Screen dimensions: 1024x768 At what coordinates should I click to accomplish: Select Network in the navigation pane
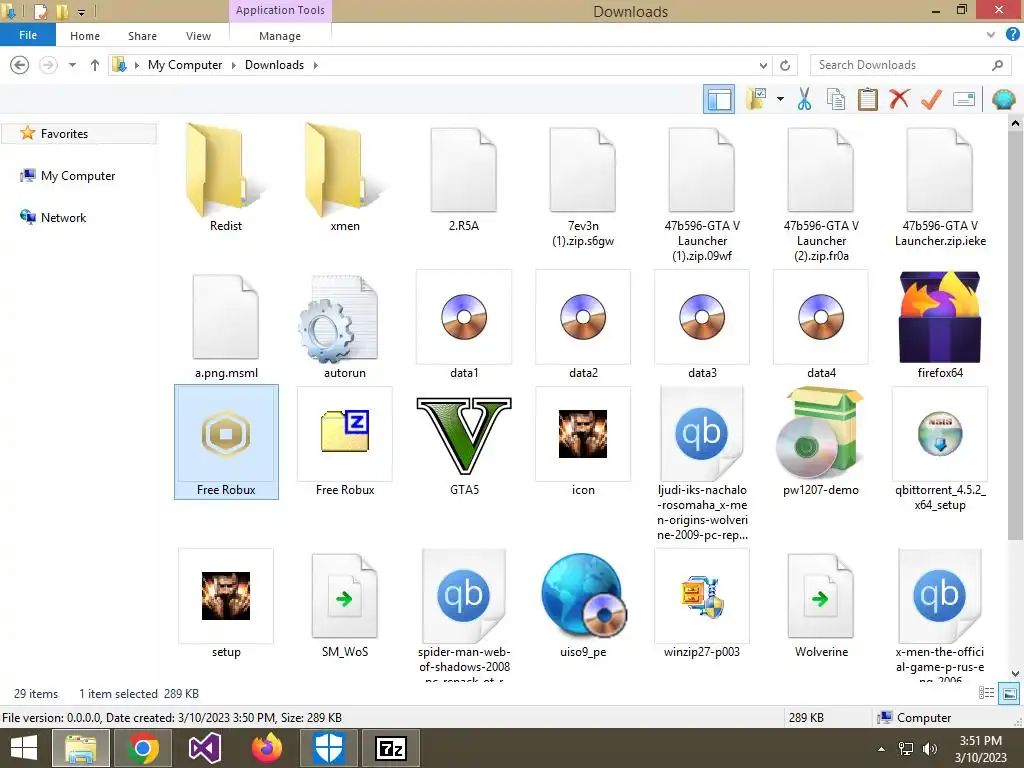coord(63,217)
